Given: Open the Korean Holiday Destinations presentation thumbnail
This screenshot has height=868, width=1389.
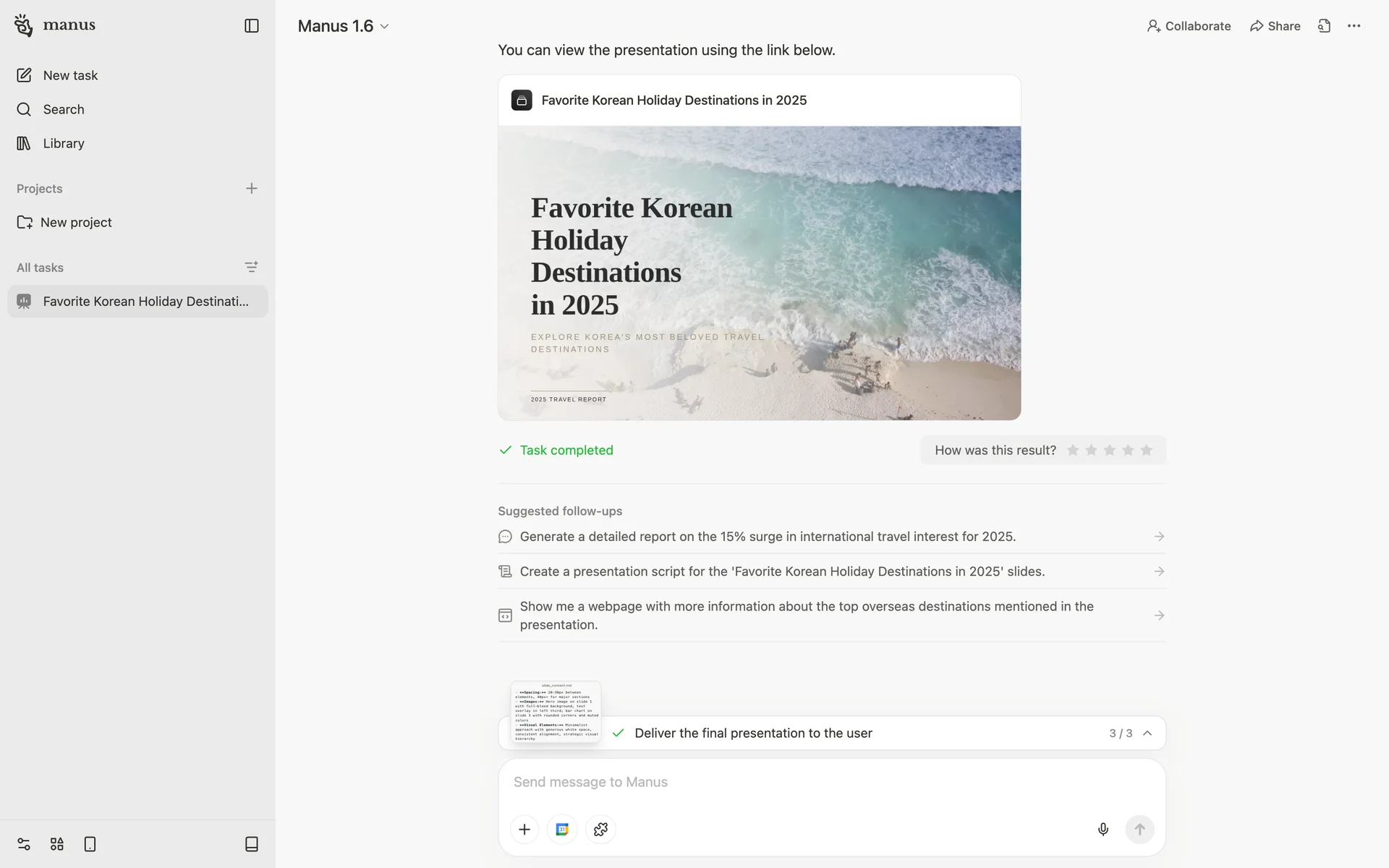Looking at the screenshot, I should pyautogui.click(x=759, y=273).
